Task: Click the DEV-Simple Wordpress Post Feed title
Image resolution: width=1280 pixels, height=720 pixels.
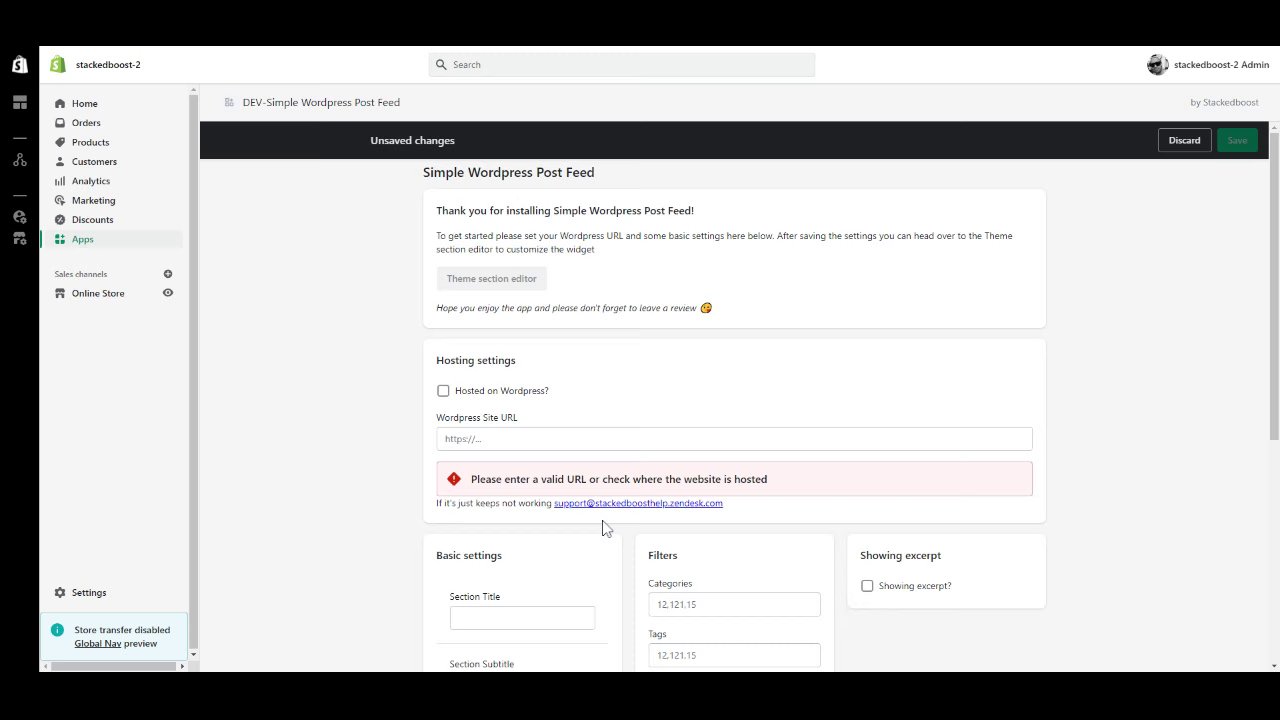Action: [321, 102]
